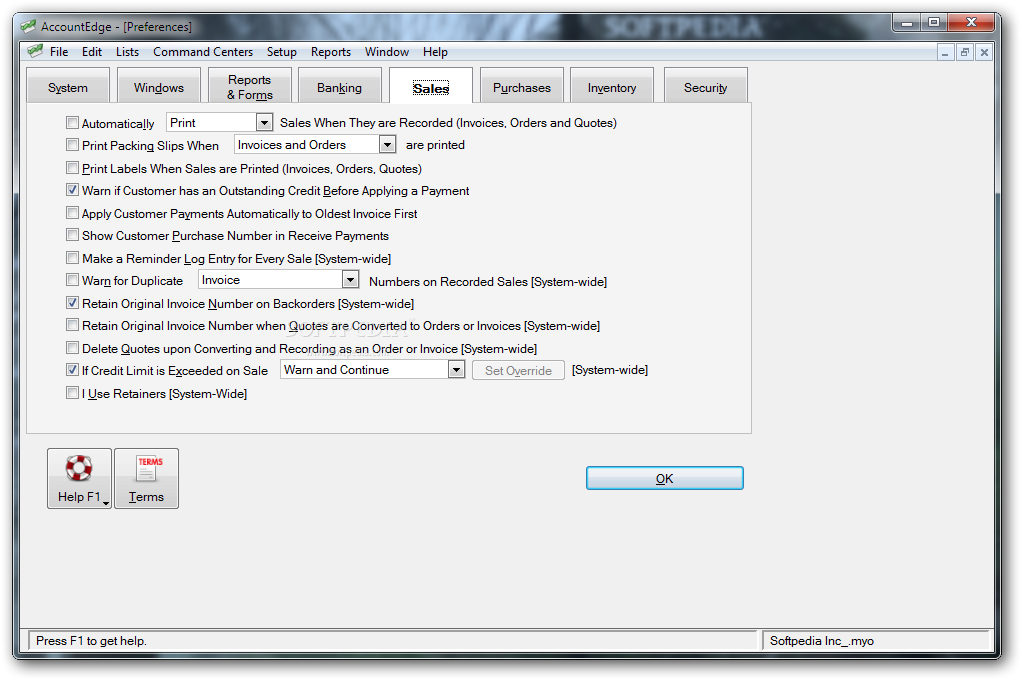The height and width of the screenshot is (680, 1022).
Task: Toggle Warn for Duplicate checkbox
Action: pyautogui.click(x=72, y=280)
